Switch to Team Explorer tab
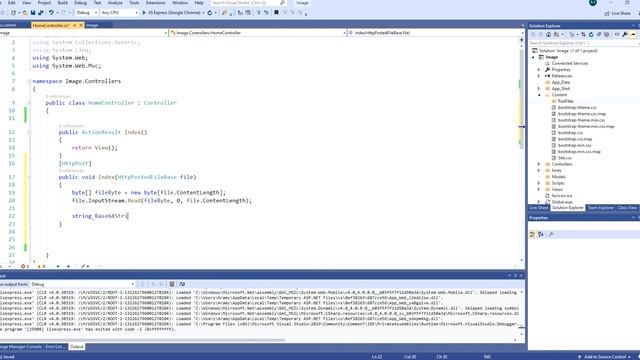This screenshot has width=640, height=360. [600, 208]
